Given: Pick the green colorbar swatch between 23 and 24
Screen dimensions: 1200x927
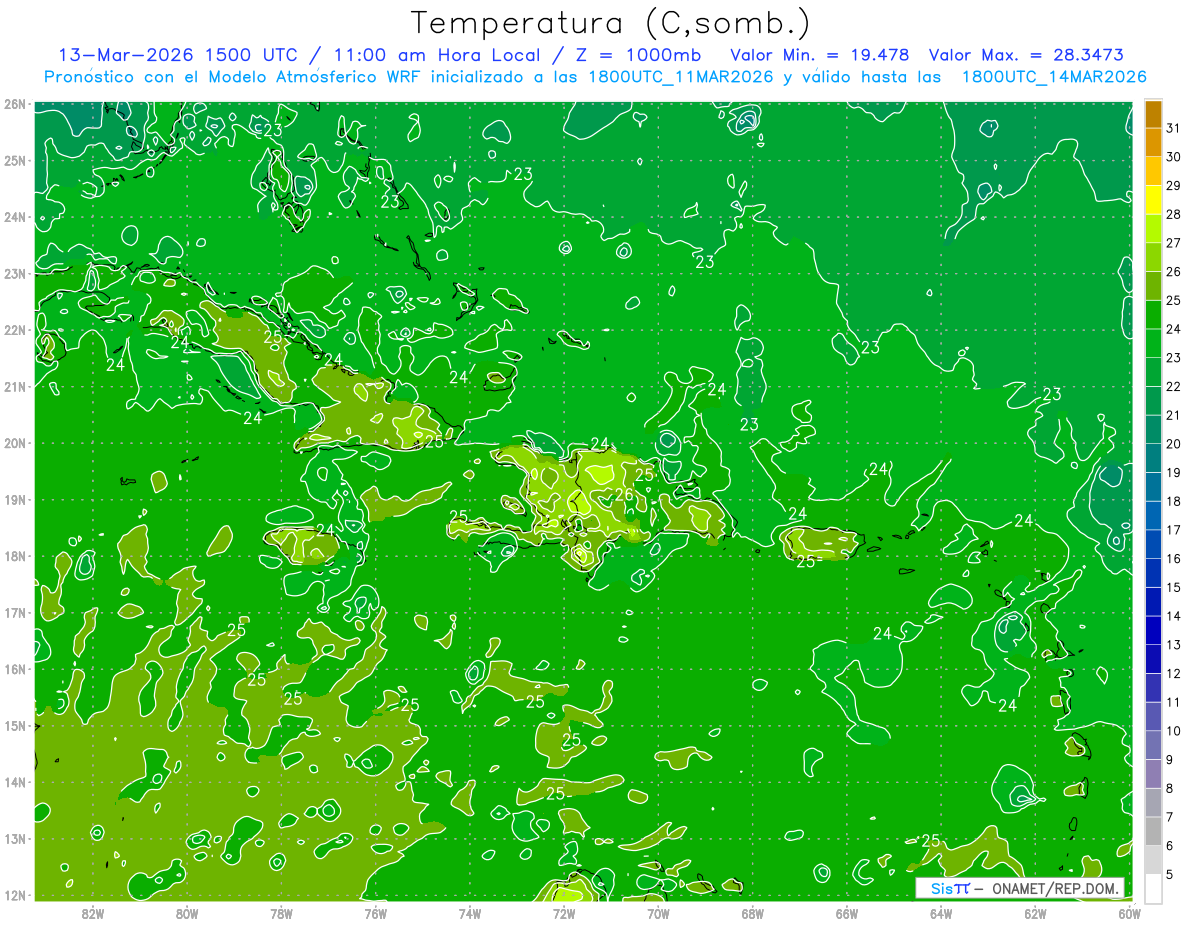Looking at the screenshot, I should tap(1153, 343).
